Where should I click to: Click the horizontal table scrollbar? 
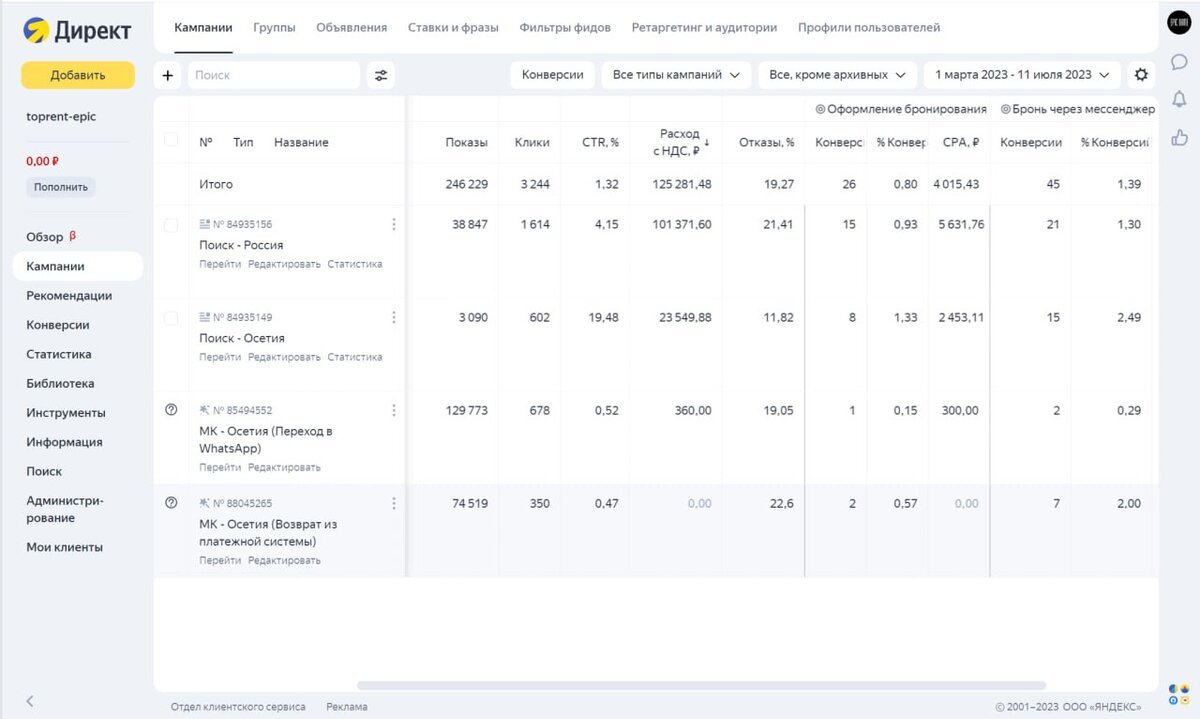pos(700,686)
